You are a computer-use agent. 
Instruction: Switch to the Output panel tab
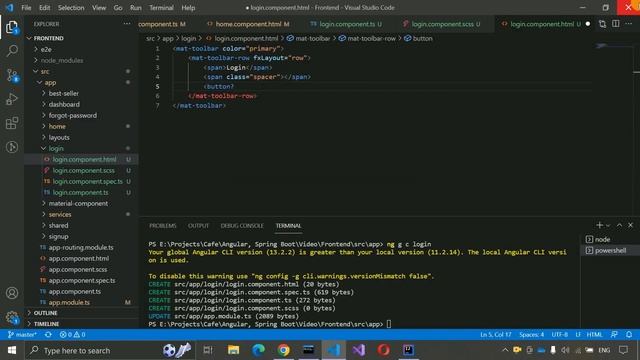[x=198, y=226]
